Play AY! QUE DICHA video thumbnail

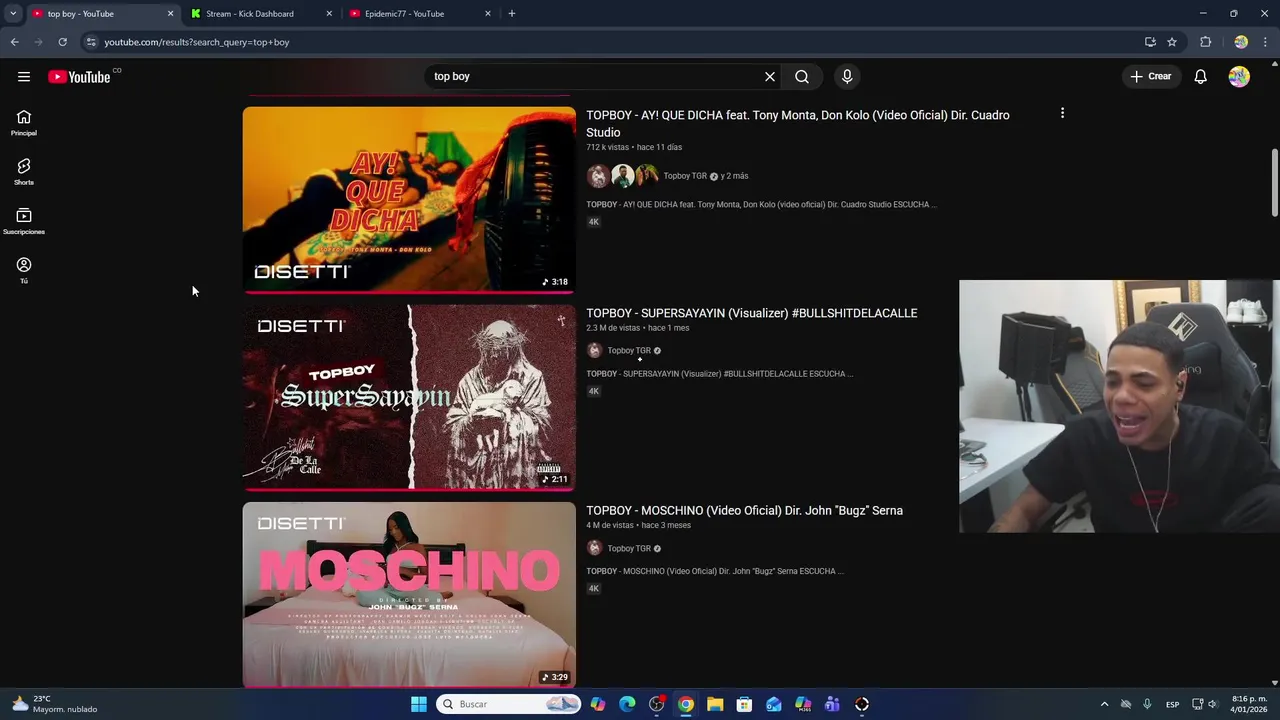coord(409,199)
